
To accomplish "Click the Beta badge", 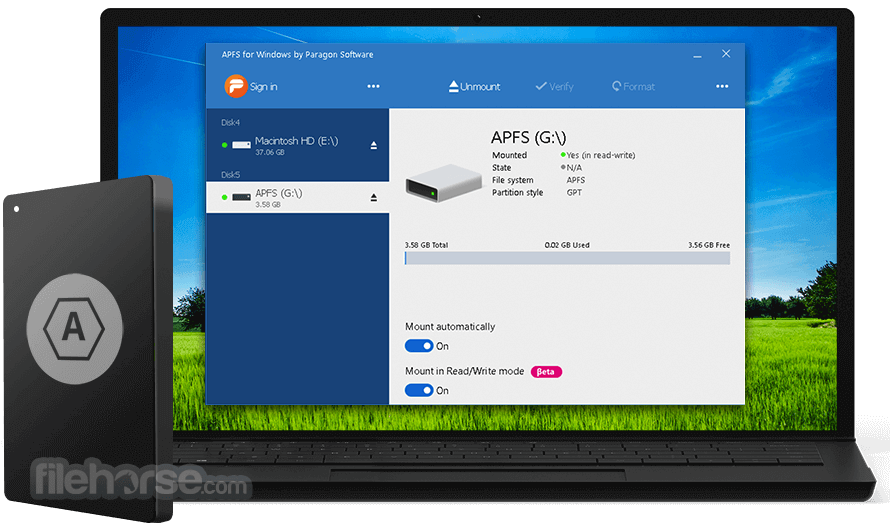I will [x=546, y=372].
